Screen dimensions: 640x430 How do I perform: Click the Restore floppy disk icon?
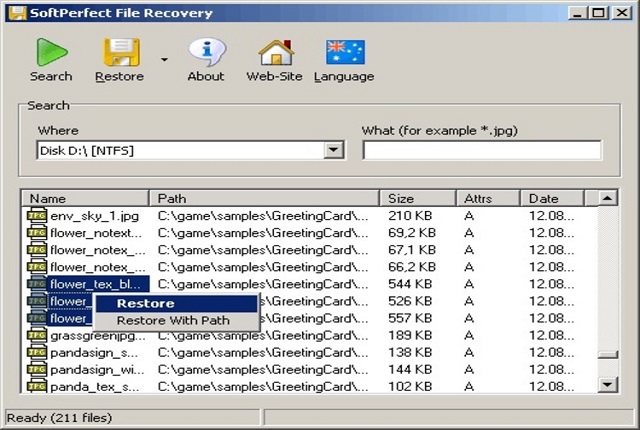(119, 52)
